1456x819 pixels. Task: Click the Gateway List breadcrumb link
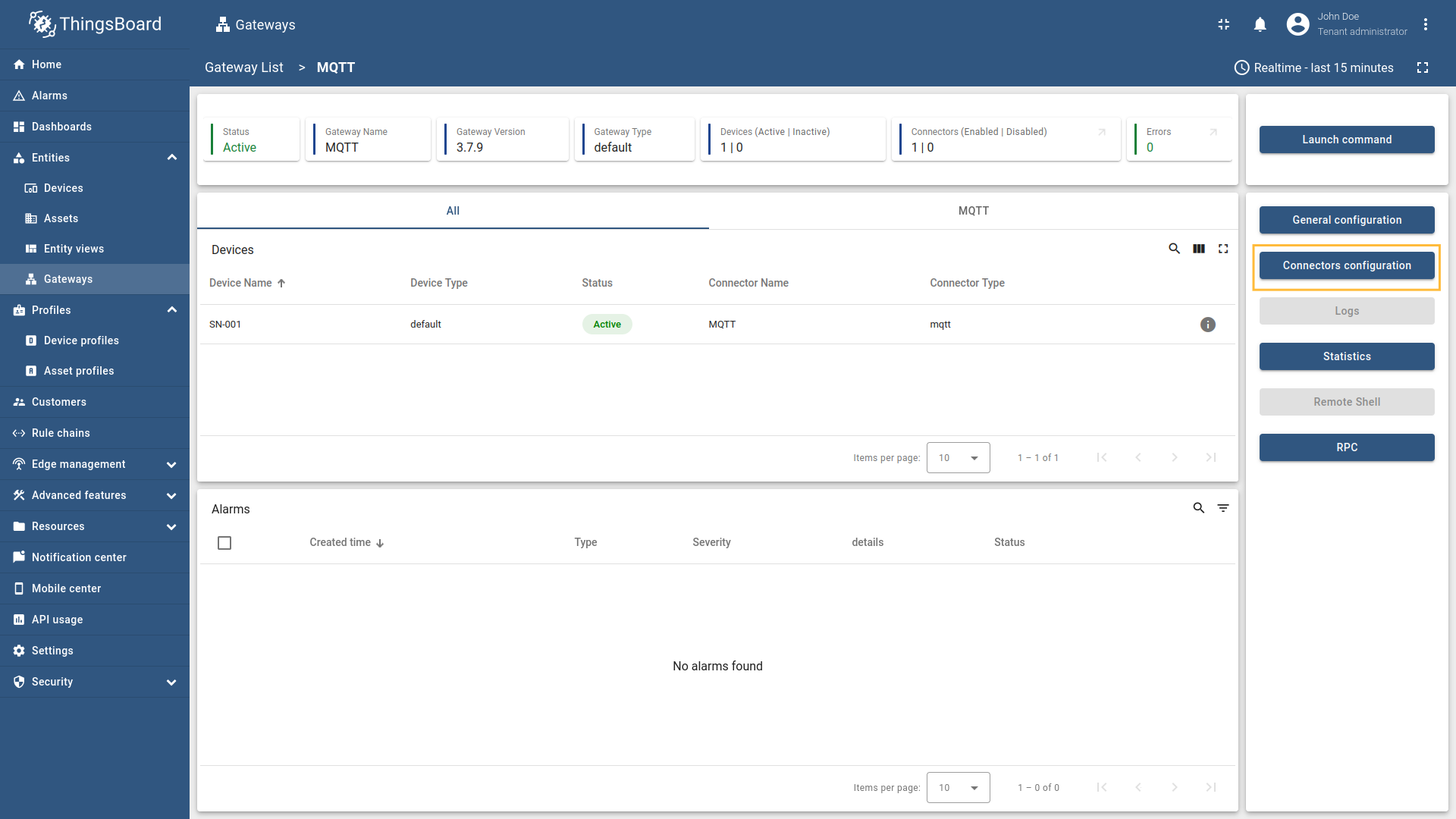click(x=243, y=67)
